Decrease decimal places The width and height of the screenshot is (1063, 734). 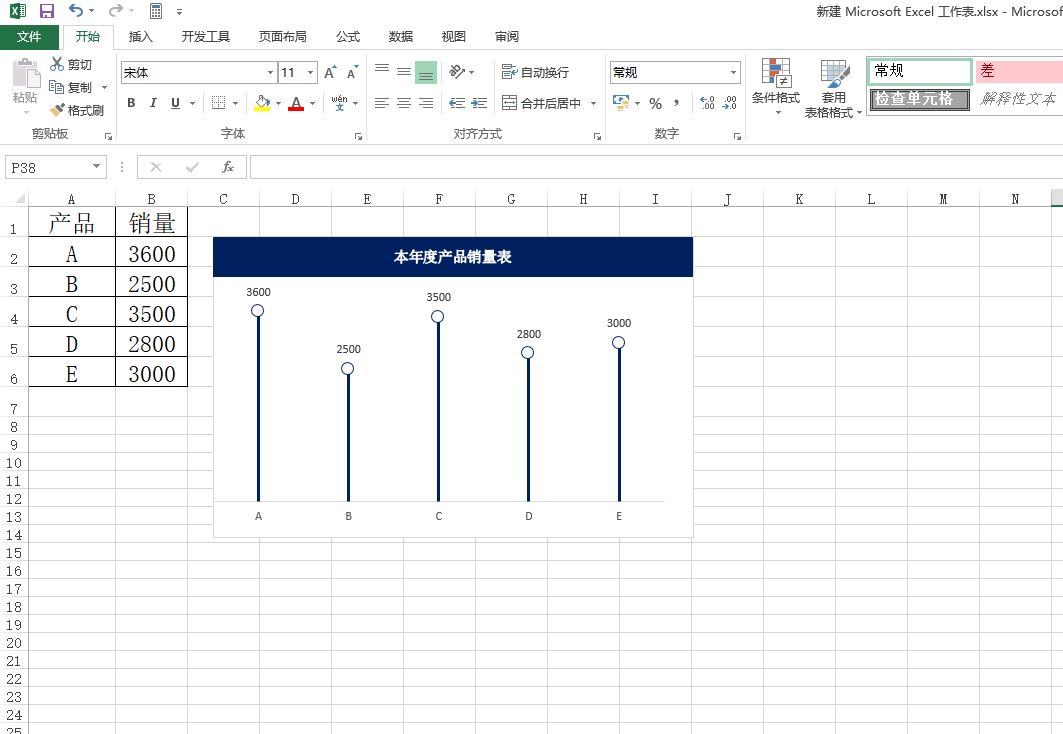pos(729,103)
